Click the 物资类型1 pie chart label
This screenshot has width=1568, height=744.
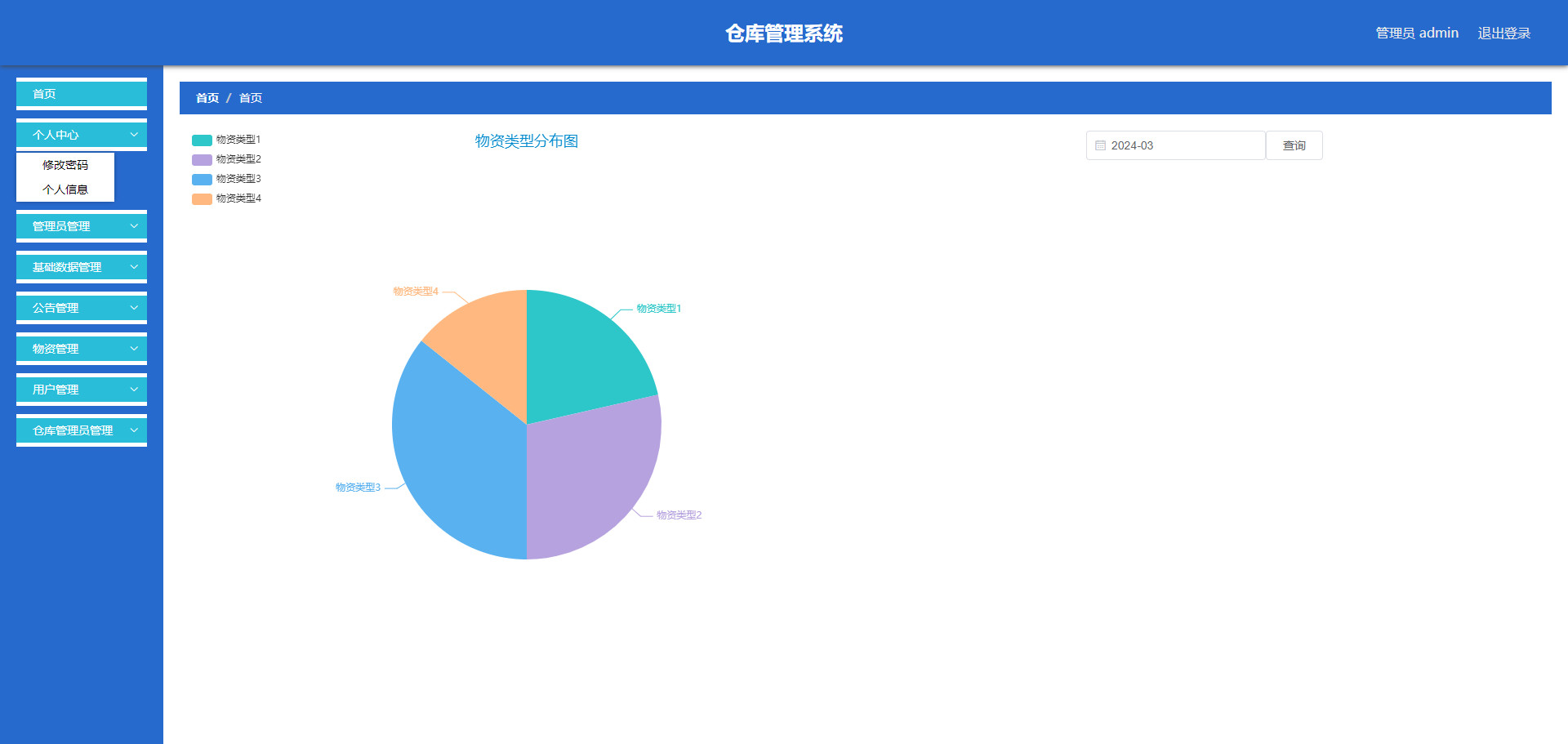(659, 309)
